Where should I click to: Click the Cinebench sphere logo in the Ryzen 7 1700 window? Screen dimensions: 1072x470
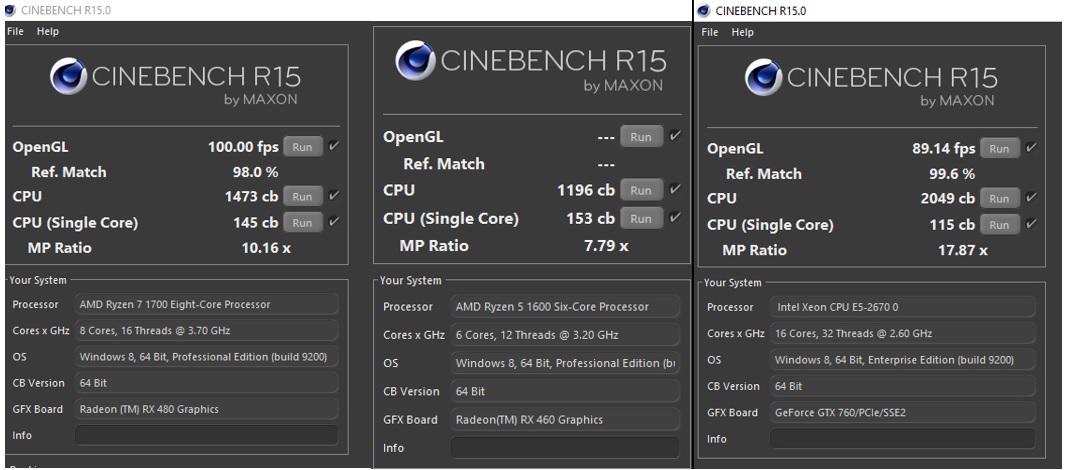tap(68, 76)
